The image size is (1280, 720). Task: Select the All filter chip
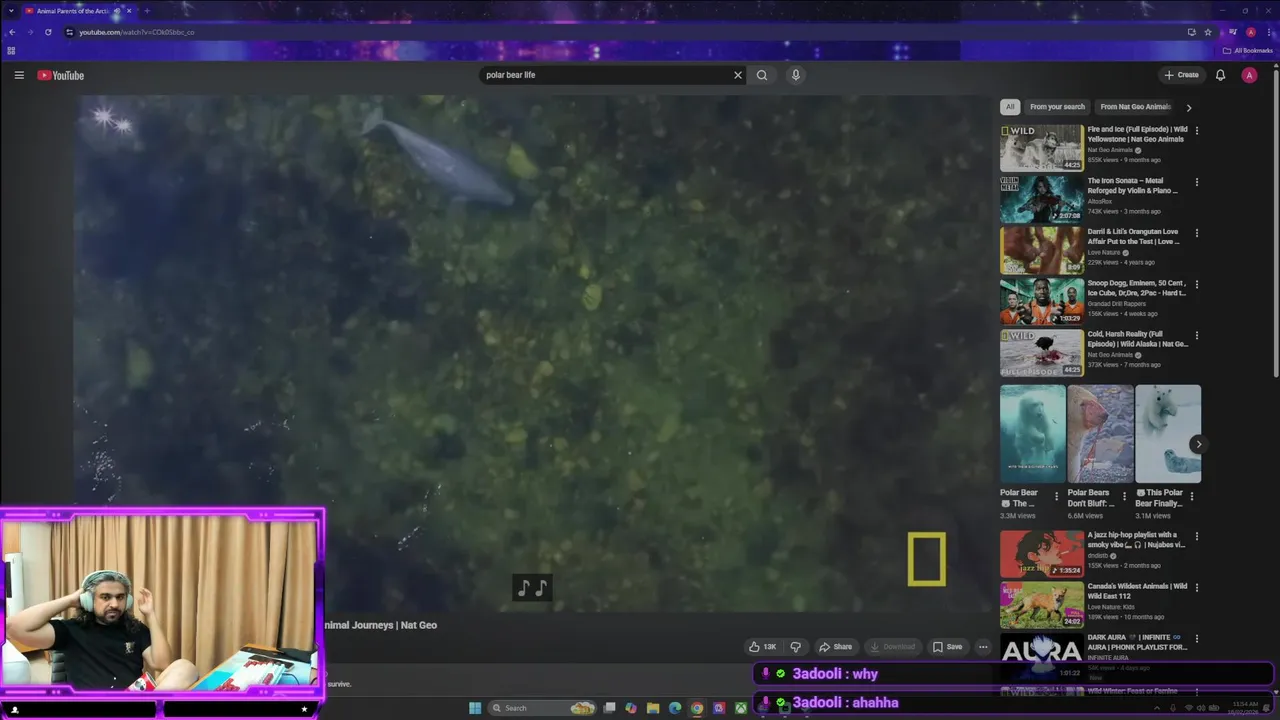(1010, 107)
